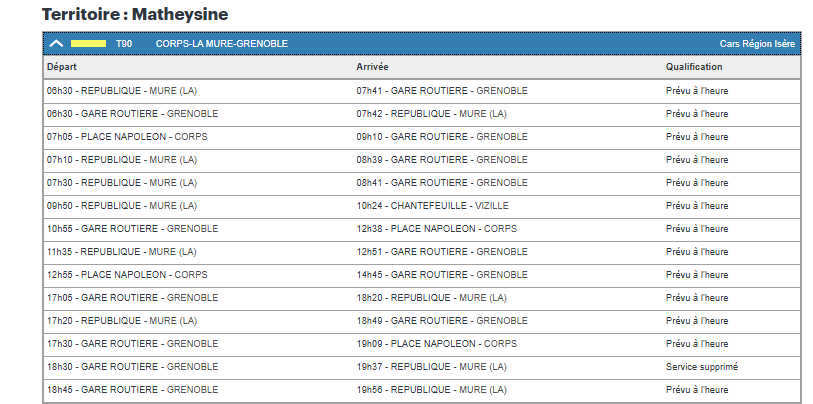This screenshot has width=813, height=404.
Task: Click the Qualification column header
Action: click(x=694, y=67)
